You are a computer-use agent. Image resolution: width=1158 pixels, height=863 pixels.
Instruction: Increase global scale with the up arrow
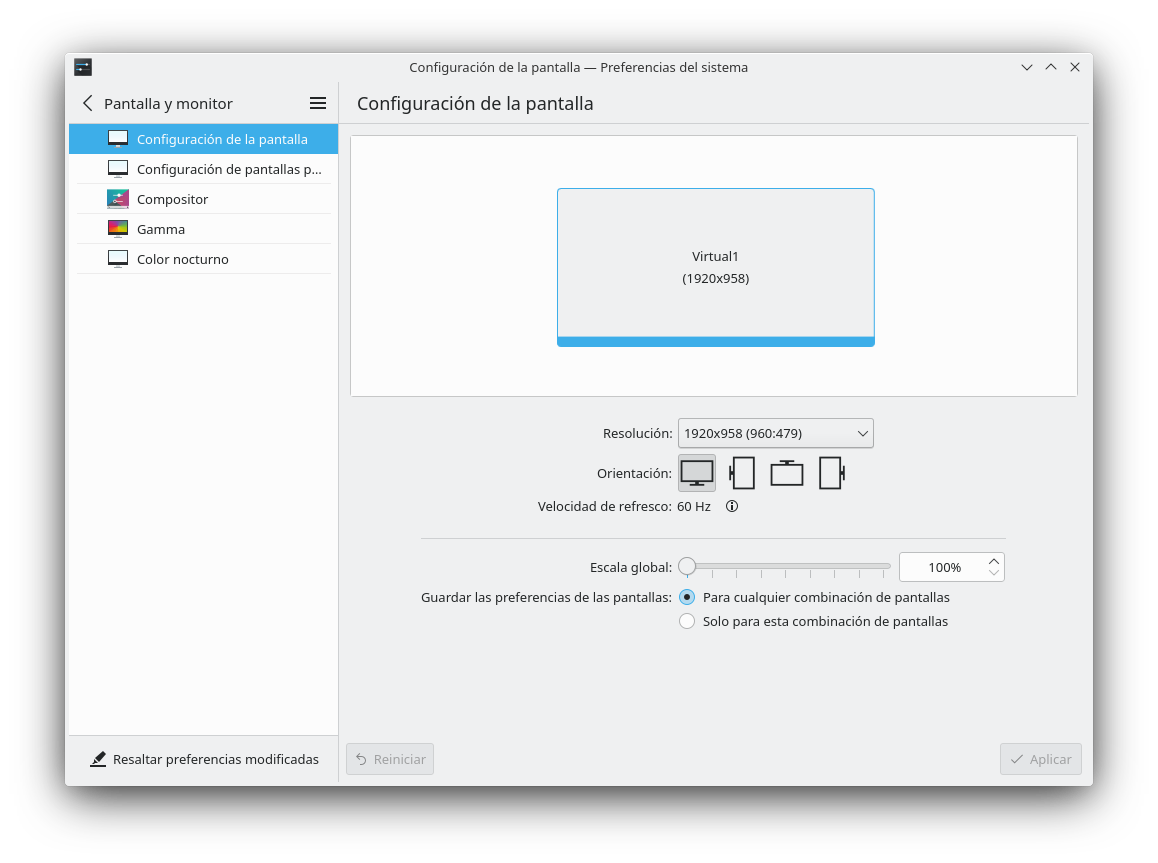tap(993, 561)
